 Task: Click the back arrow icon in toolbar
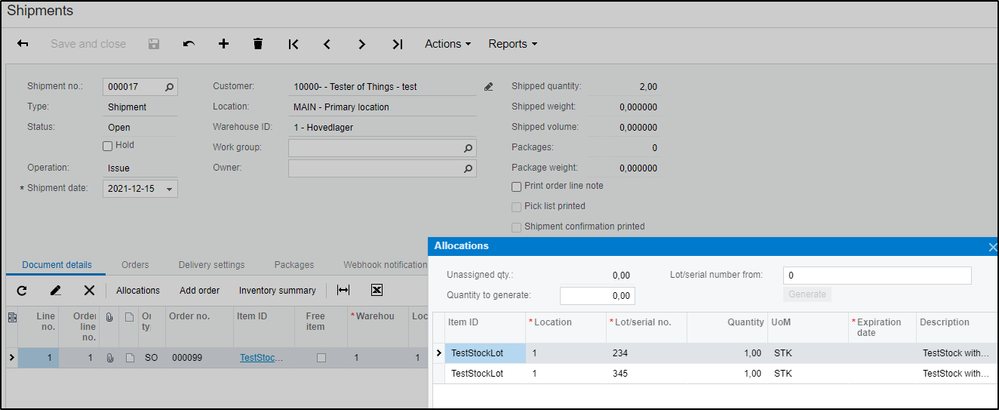tap(23, 44)
